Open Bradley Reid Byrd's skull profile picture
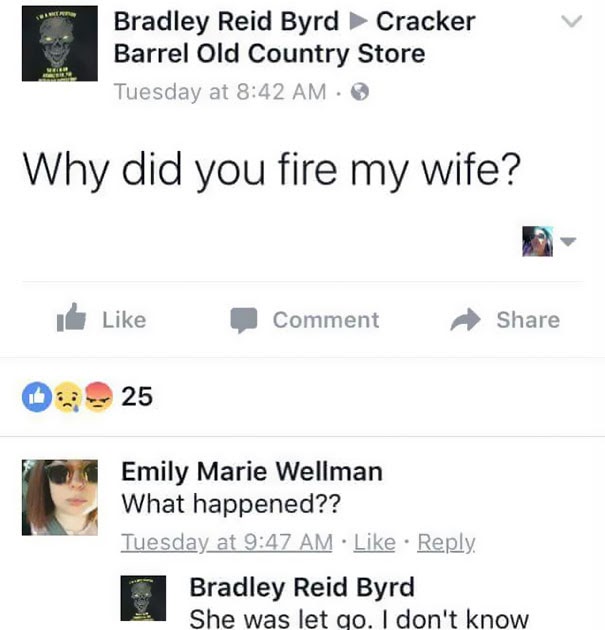The height and width of the screenshot is (630, 605). tap(59, 43)
